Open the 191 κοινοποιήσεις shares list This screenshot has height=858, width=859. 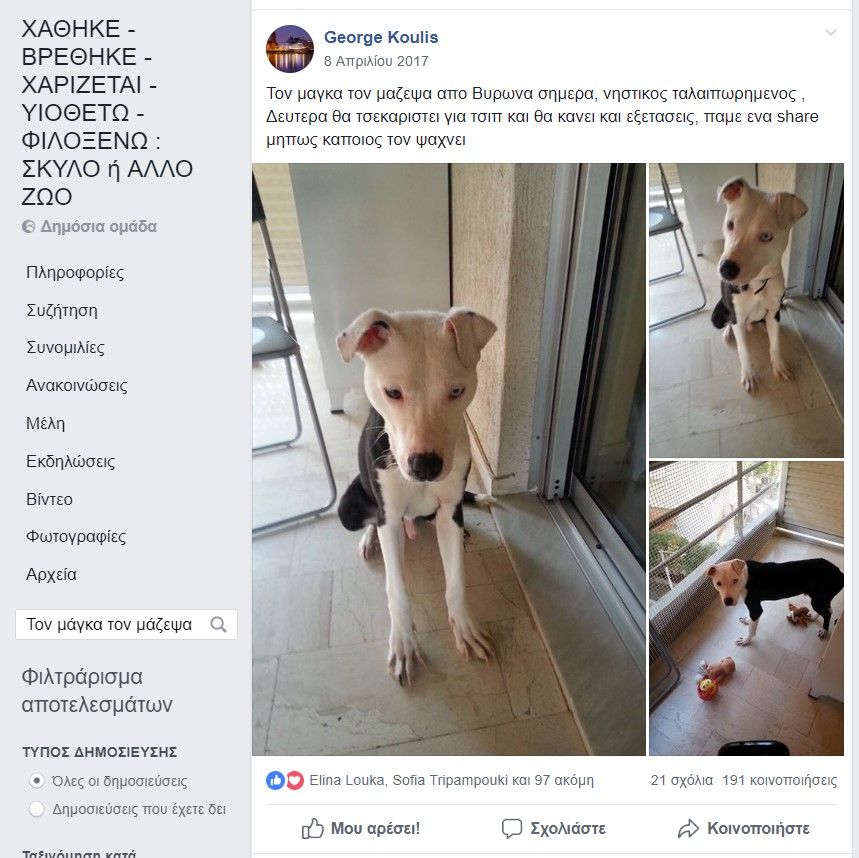click(x=780, y=780)
